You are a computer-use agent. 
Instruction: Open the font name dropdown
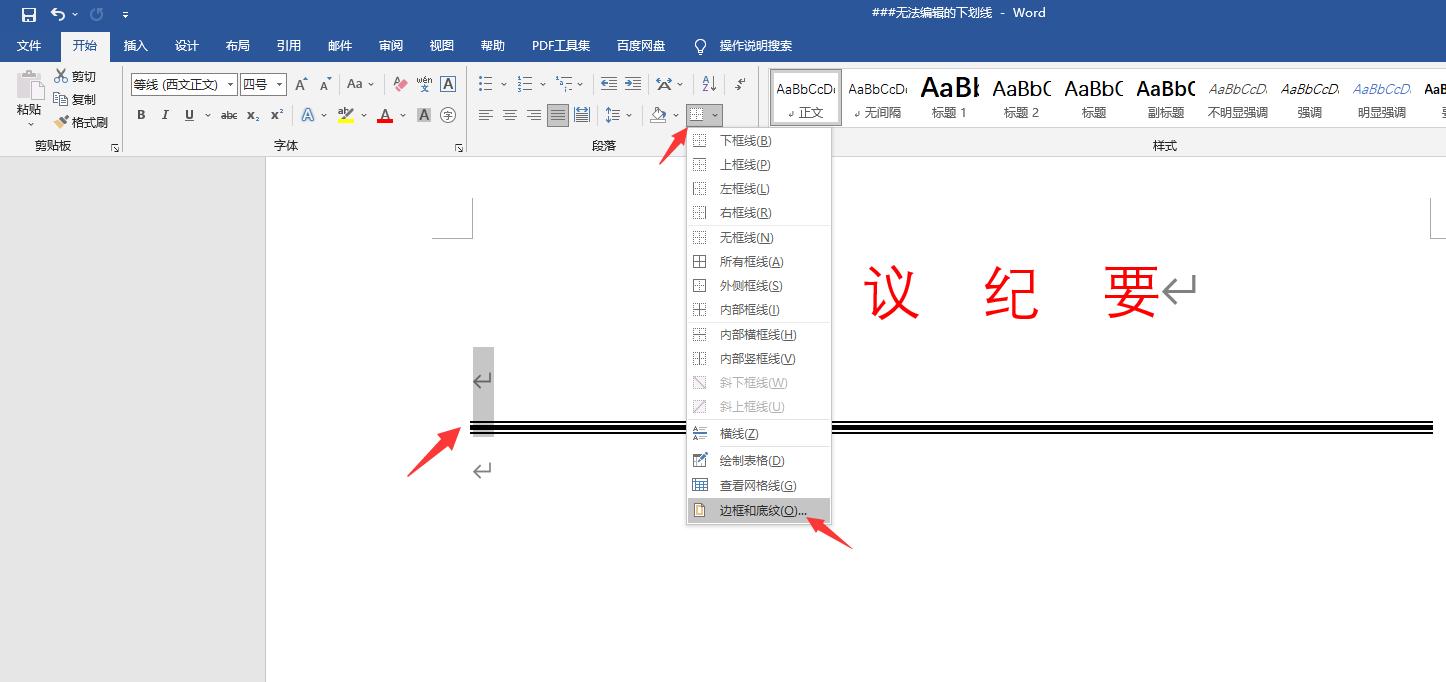click(x=228, y=84)
